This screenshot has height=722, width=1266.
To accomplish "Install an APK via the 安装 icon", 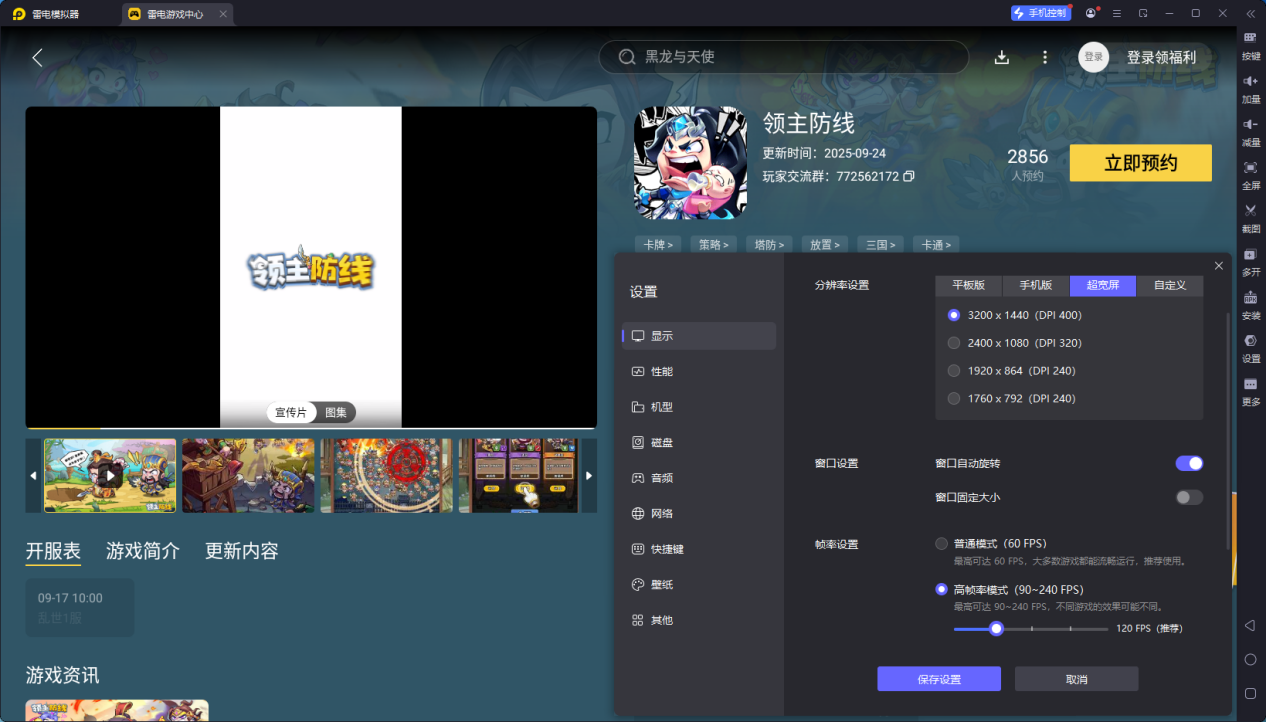I will [x=1250, y=306].
